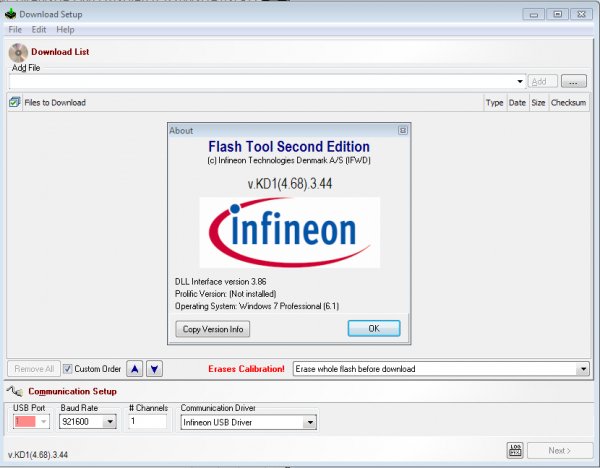The image size is (600, 468).
Task: Toggle the Custom Order checkbox
Action: pos(67,369)
